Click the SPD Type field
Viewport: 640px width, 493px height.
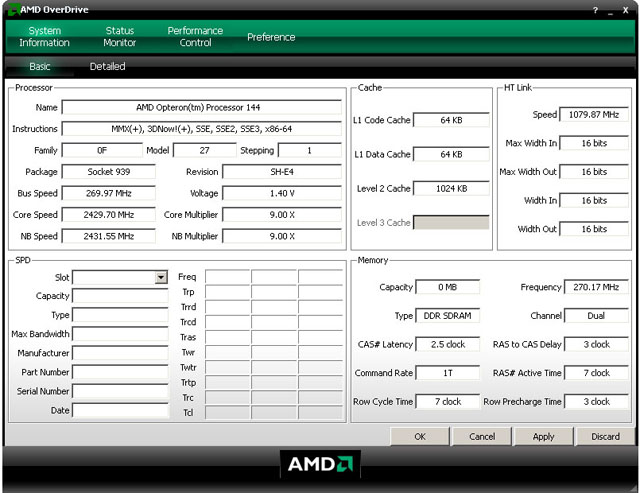coord(120,315)
